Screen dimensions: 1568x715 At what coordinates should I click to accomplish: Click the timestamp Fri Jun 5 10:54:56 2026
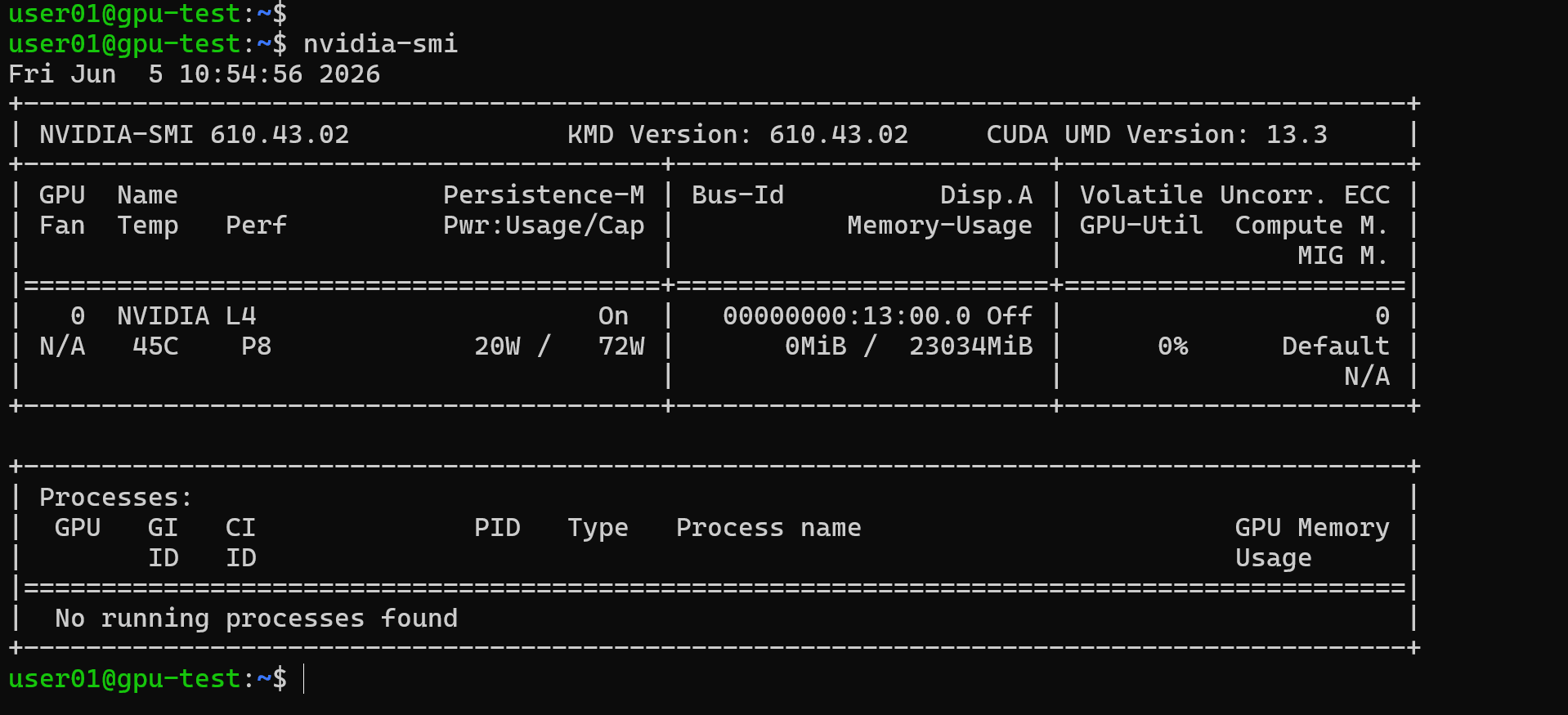pyautogui.click(x=195, y=74)
